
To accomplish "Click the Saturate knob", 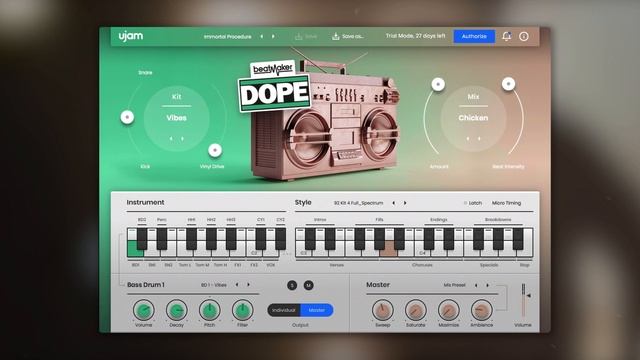I will click(416, 311).
